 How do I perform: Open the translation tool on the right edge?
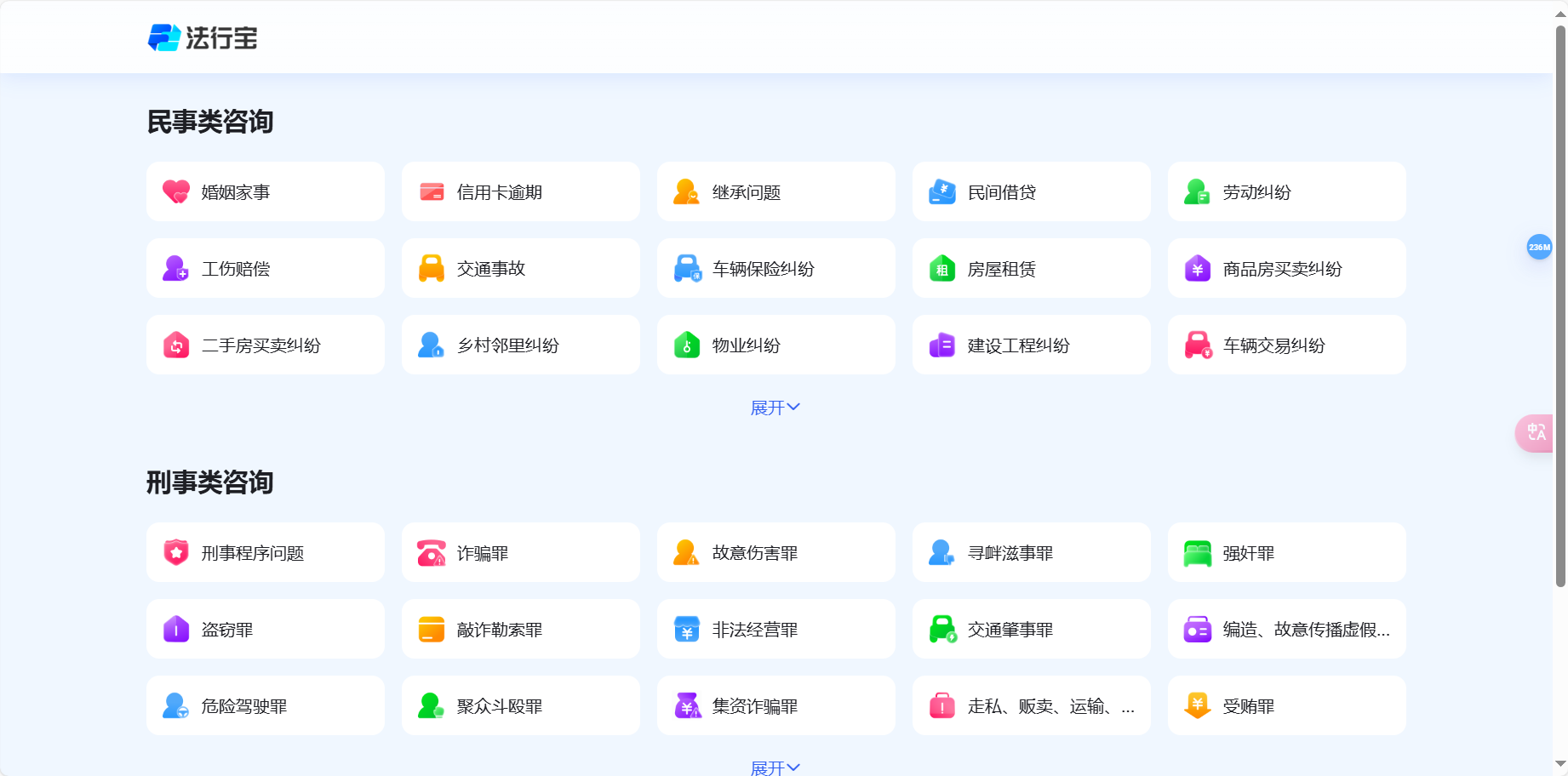point(1537,433)
